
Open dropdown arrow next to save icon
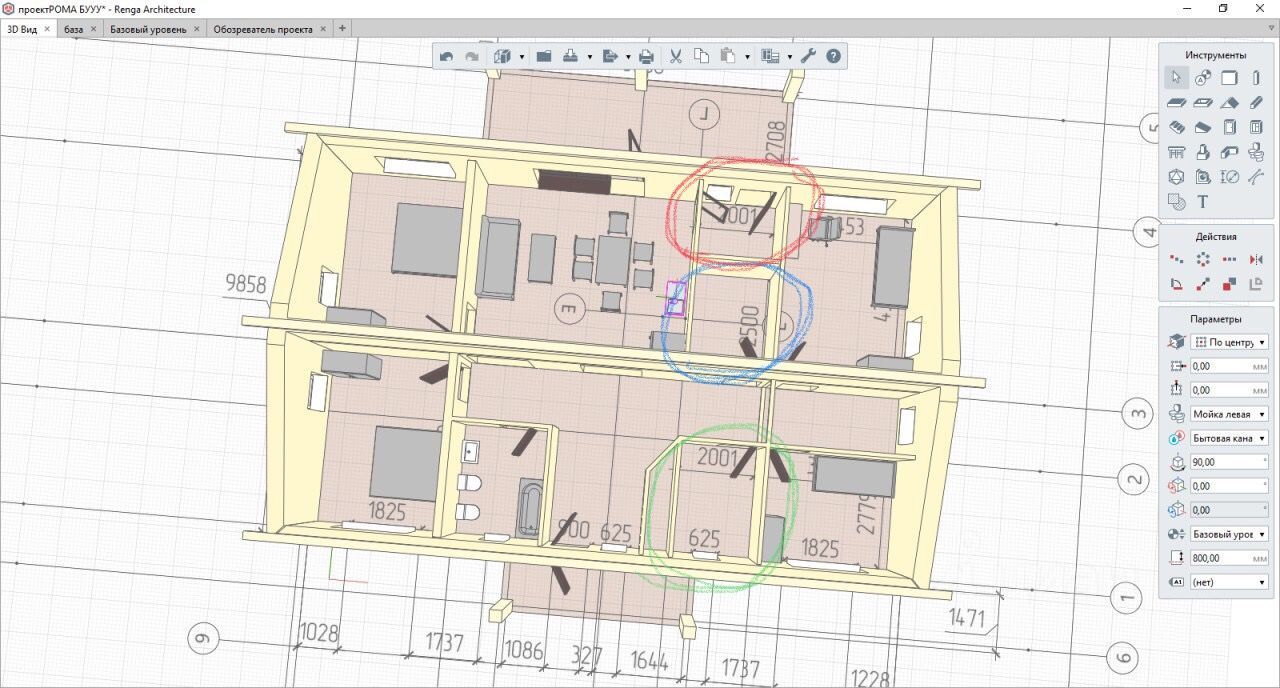tap(590, 57)
